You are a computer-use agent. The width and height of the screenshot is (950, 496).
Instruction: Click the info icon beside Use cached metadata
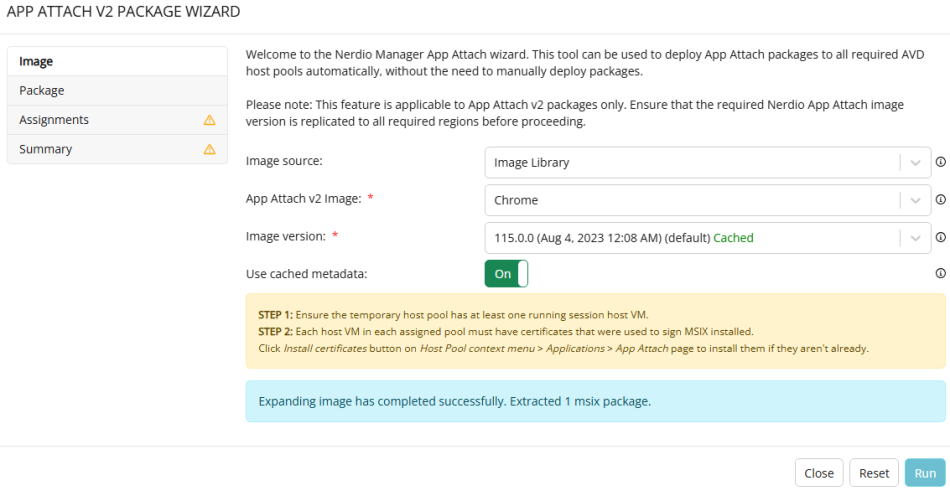tap(940, 273)
